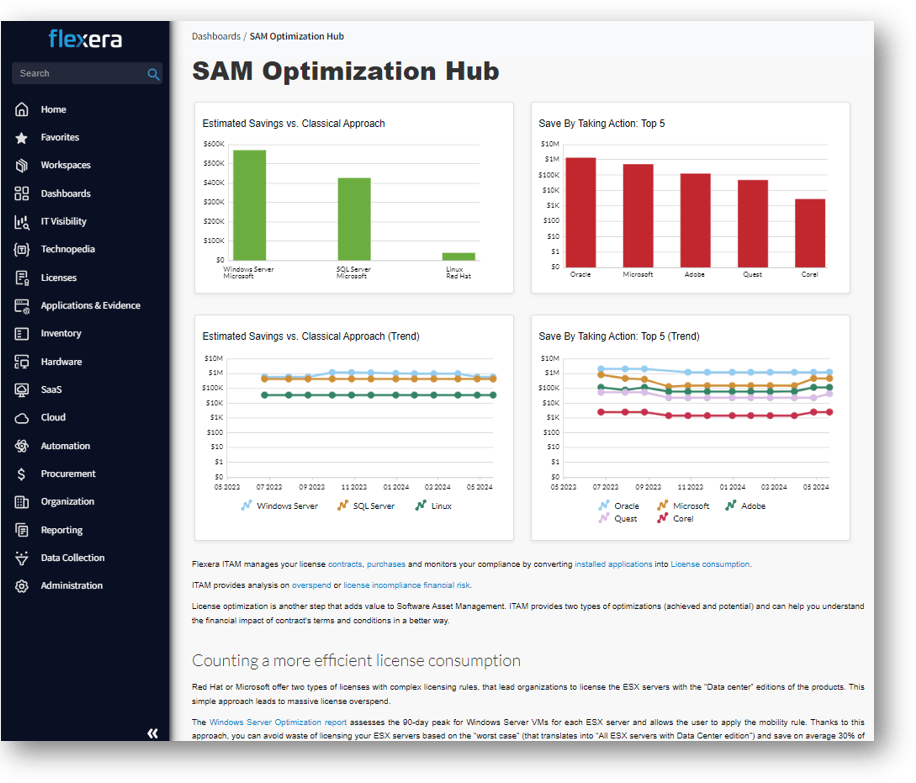916x783 pixels.
Task: Go to Favorites menu item
Action: coord(60,137)
